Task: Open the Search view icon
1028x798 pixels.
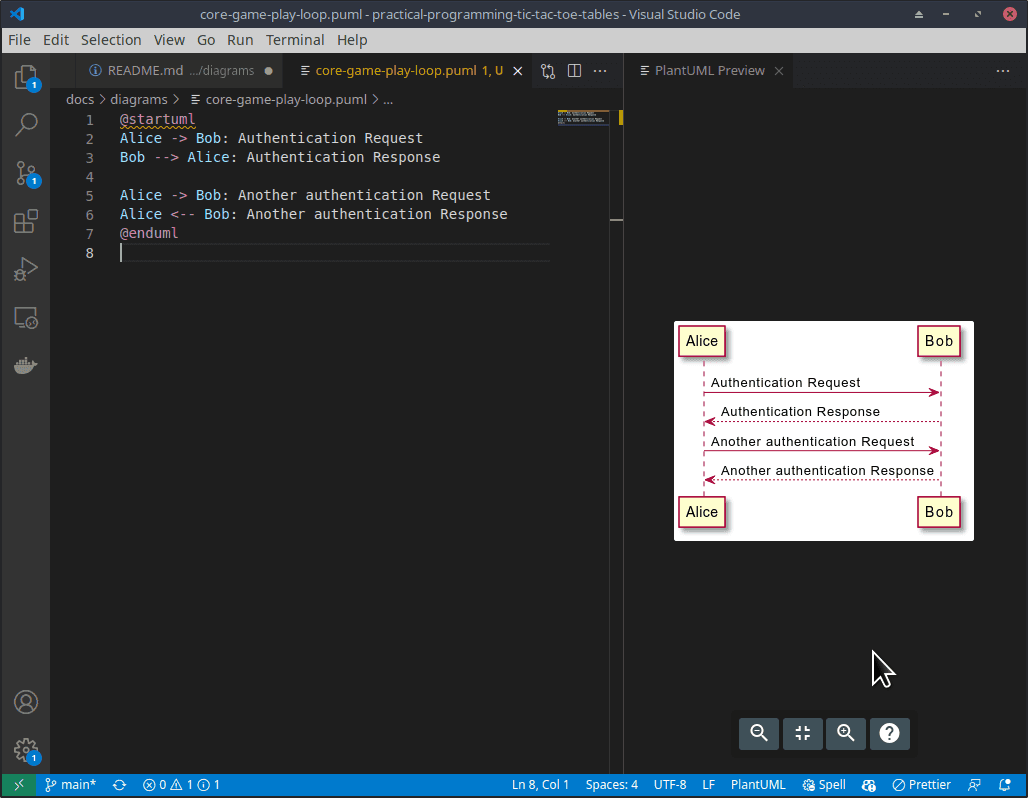Action: click(26, 125)
